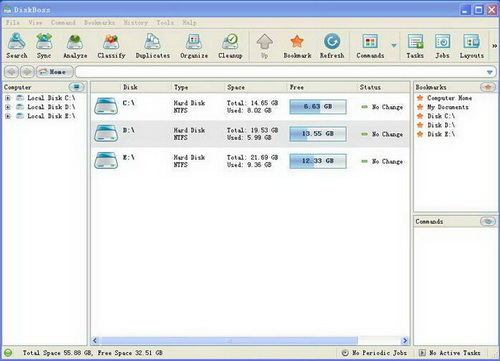Open the Organize tool
The width and height of the screenshot is (500, 361).
194,46
